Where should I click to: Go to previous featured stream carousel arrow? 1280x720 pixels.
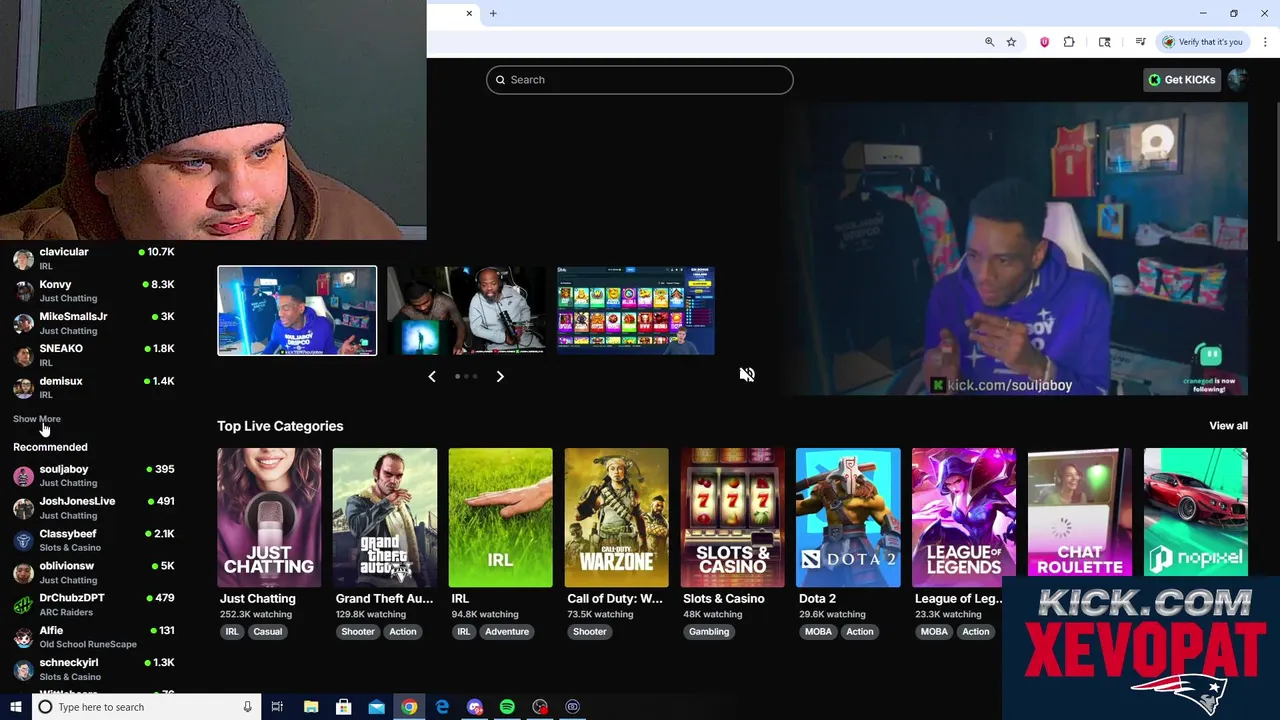click(432, 376)
